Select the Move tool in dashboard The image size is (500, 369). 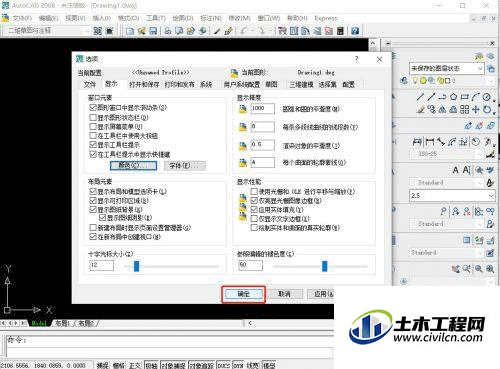click(x=476, y=109)
